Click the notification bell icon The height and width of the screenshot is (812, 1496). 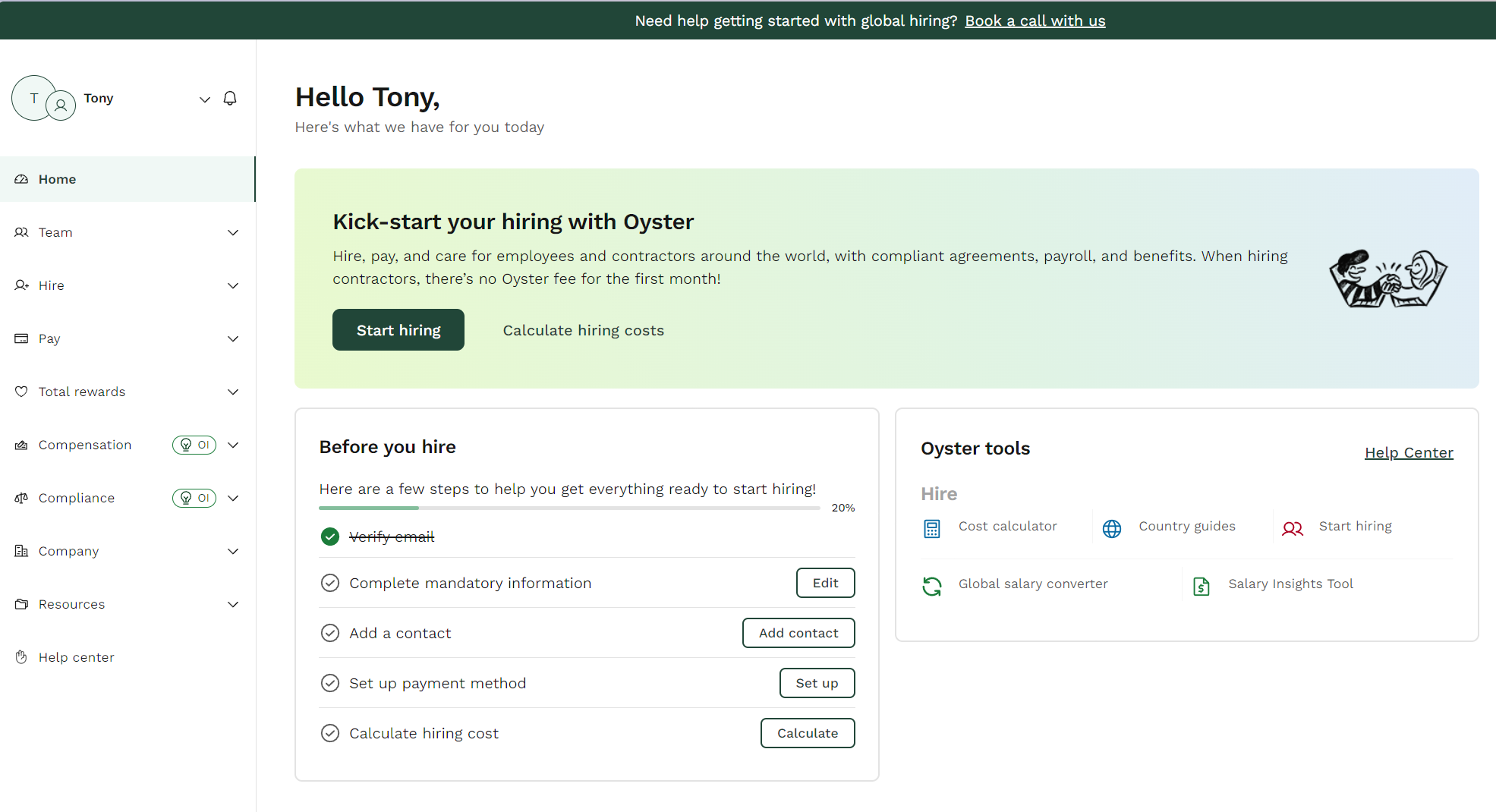(x=230, y=99)
